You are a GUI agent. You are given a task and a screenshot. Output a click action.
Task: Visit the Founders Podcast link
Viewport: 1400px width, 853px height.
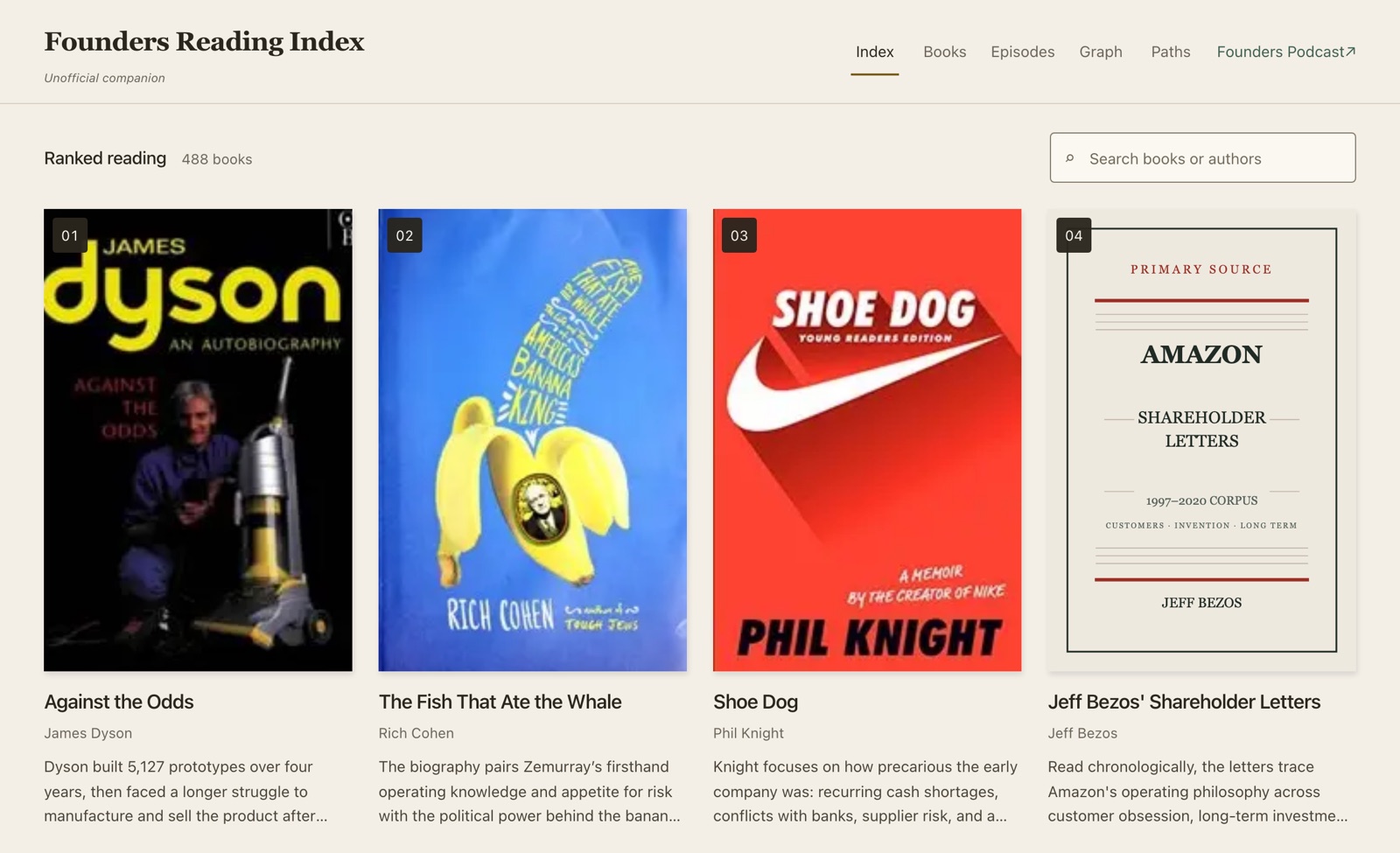pyautogui.click(x=1285, y=52)
